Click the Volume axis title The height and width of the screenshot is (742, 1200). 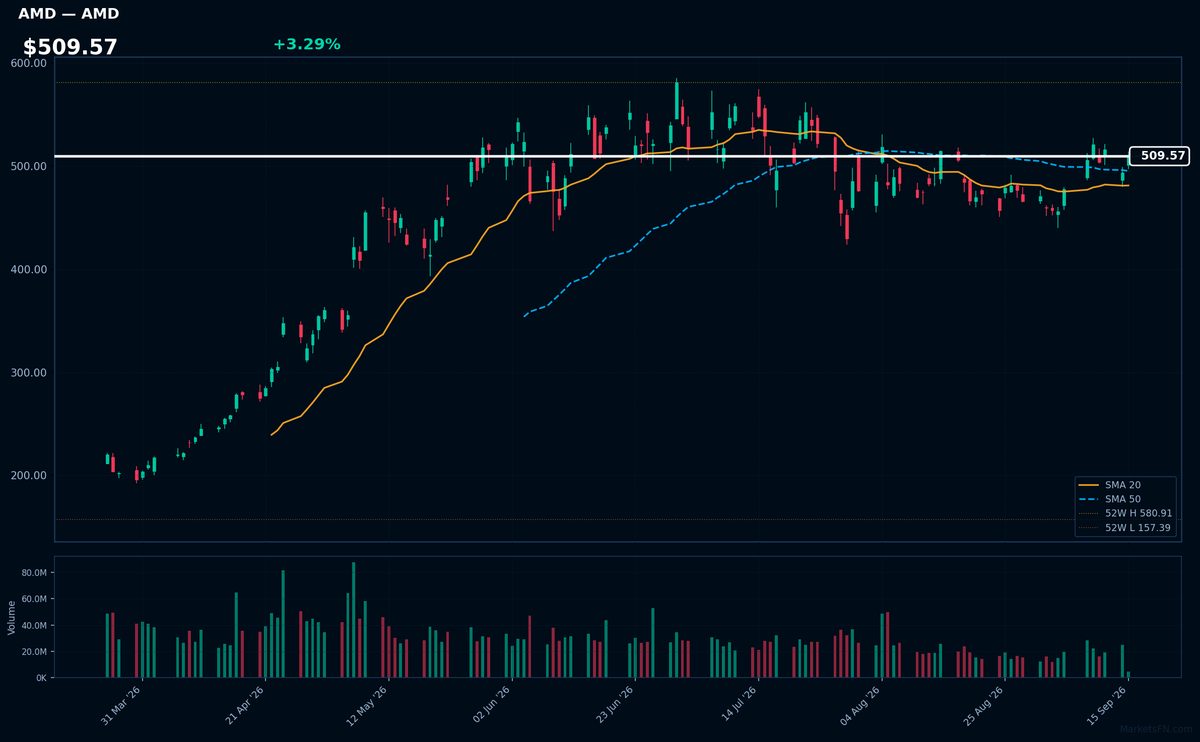12,617
